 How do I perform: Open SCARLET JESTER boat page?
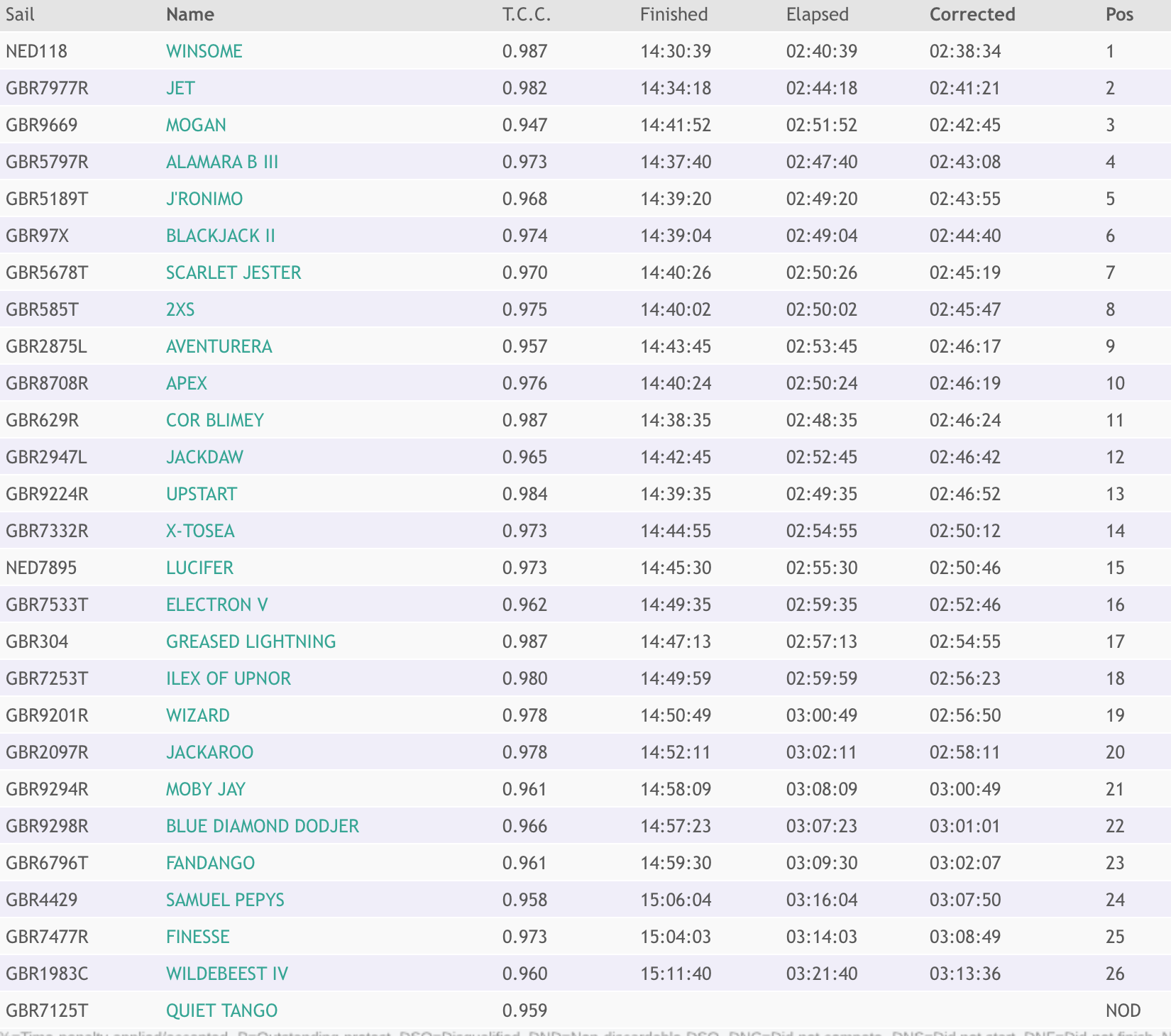coord(233,272)
